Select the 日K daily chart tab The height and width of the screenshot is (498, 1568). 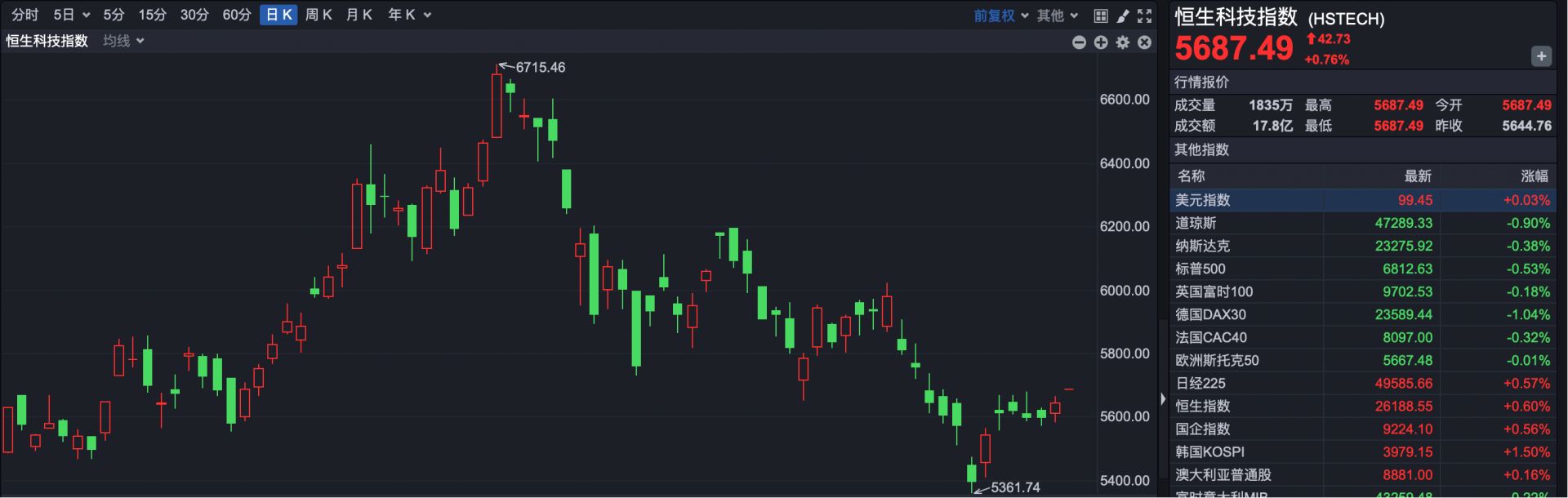(278, 15)
